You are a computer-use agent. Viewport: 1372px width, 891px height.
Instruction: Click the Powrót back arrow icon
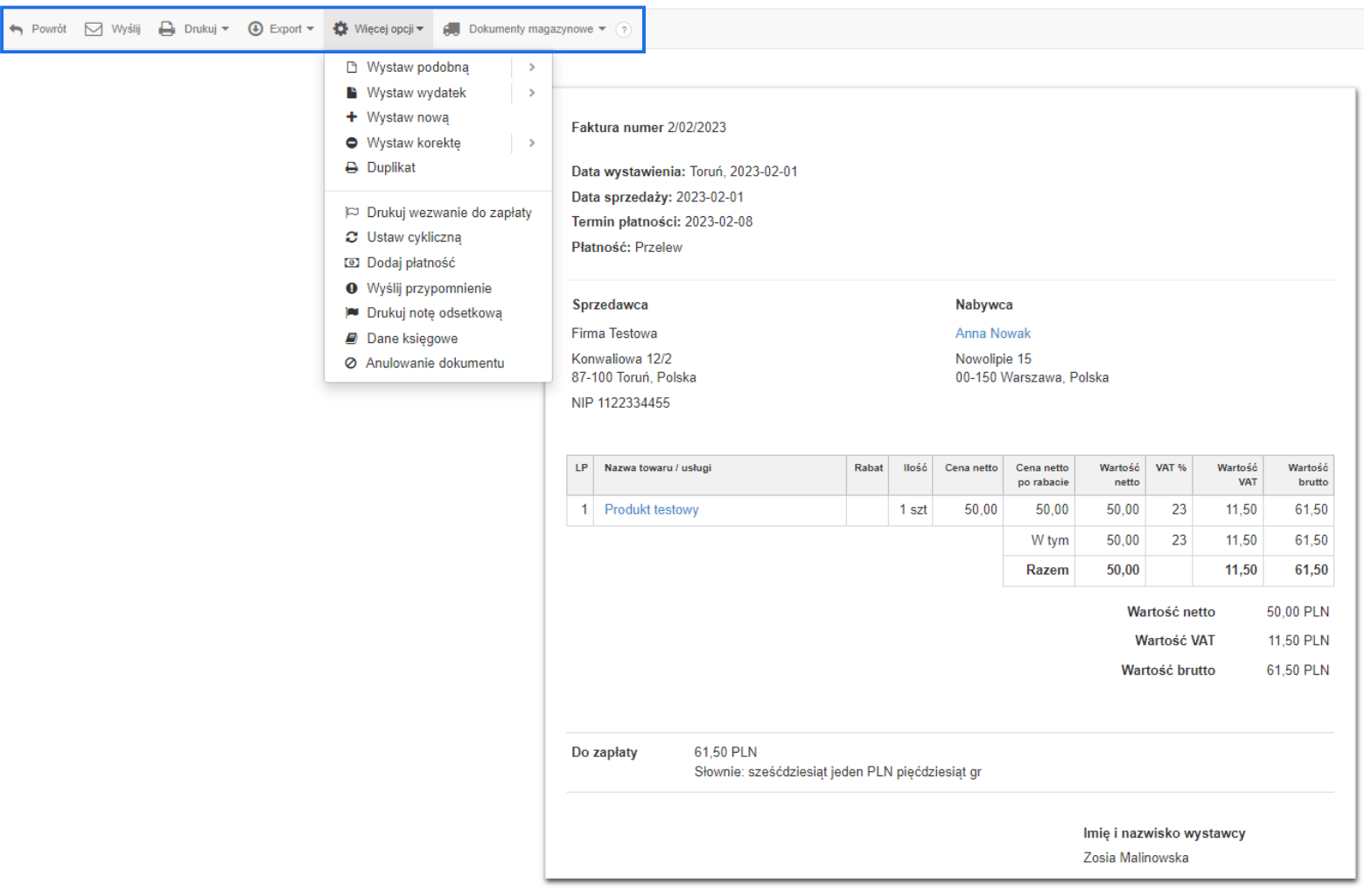click(17, 30)
